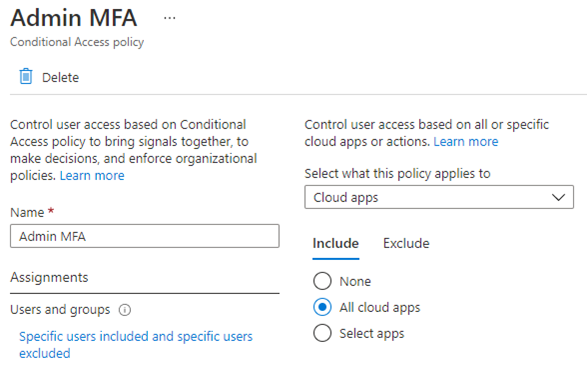Show info tooltip next to Users and groups
The width and height of the screenshot is (587, 372).
point(125,310)
